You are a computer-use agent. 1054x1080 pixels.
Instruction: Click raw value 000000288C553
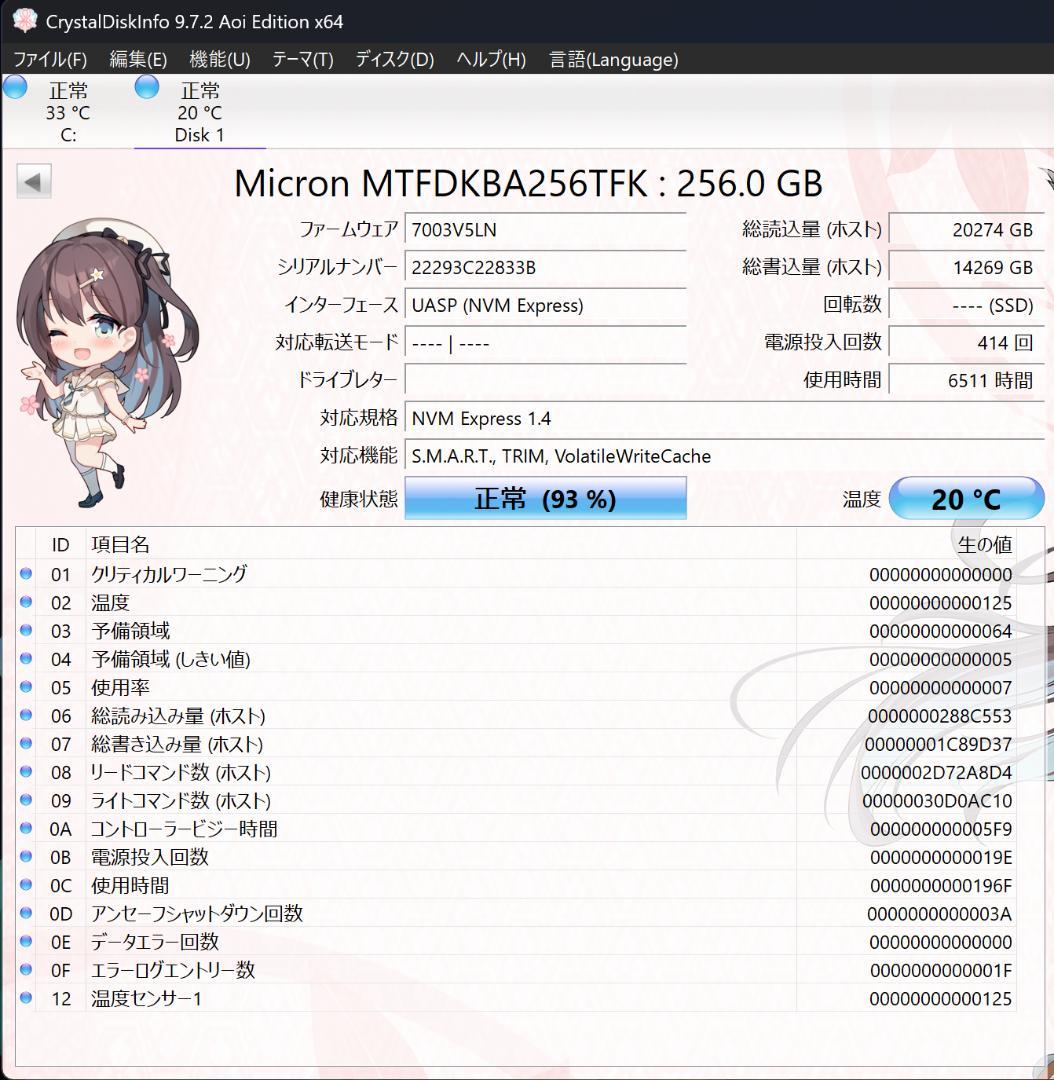pos(940,716)
